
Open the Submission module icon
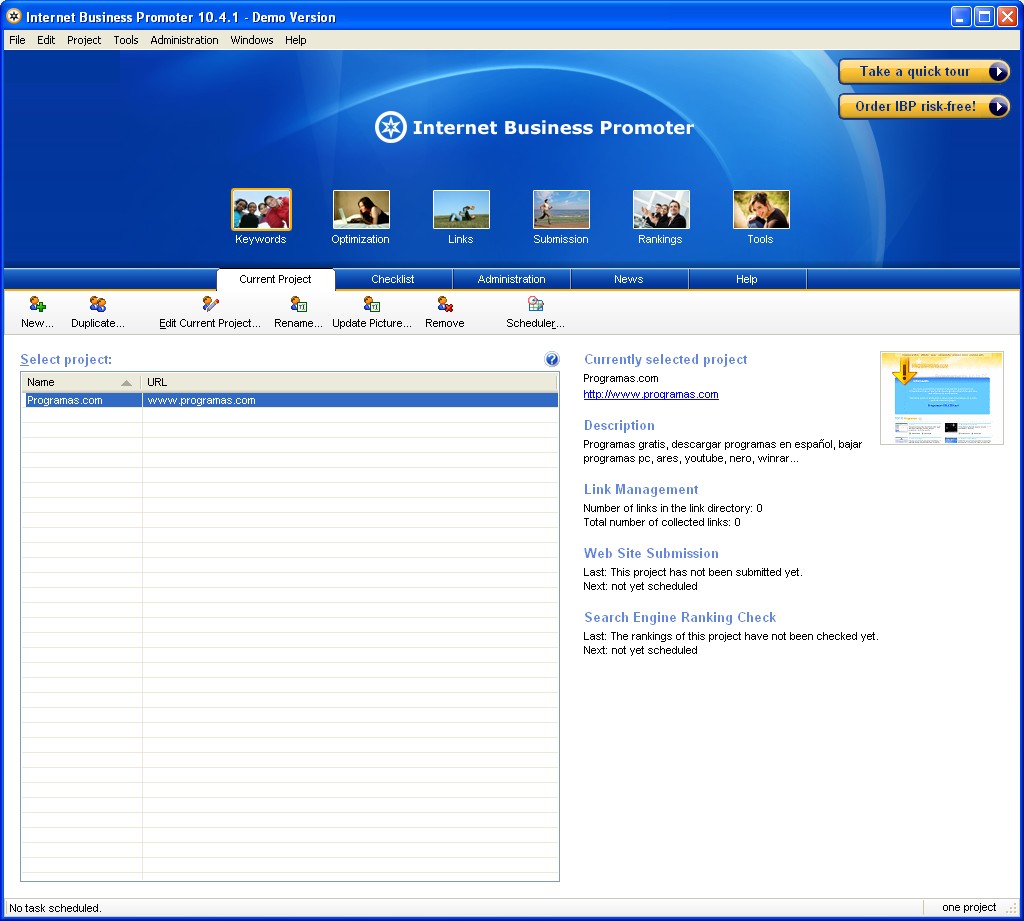pyautogui.click(x=561, y=209)
